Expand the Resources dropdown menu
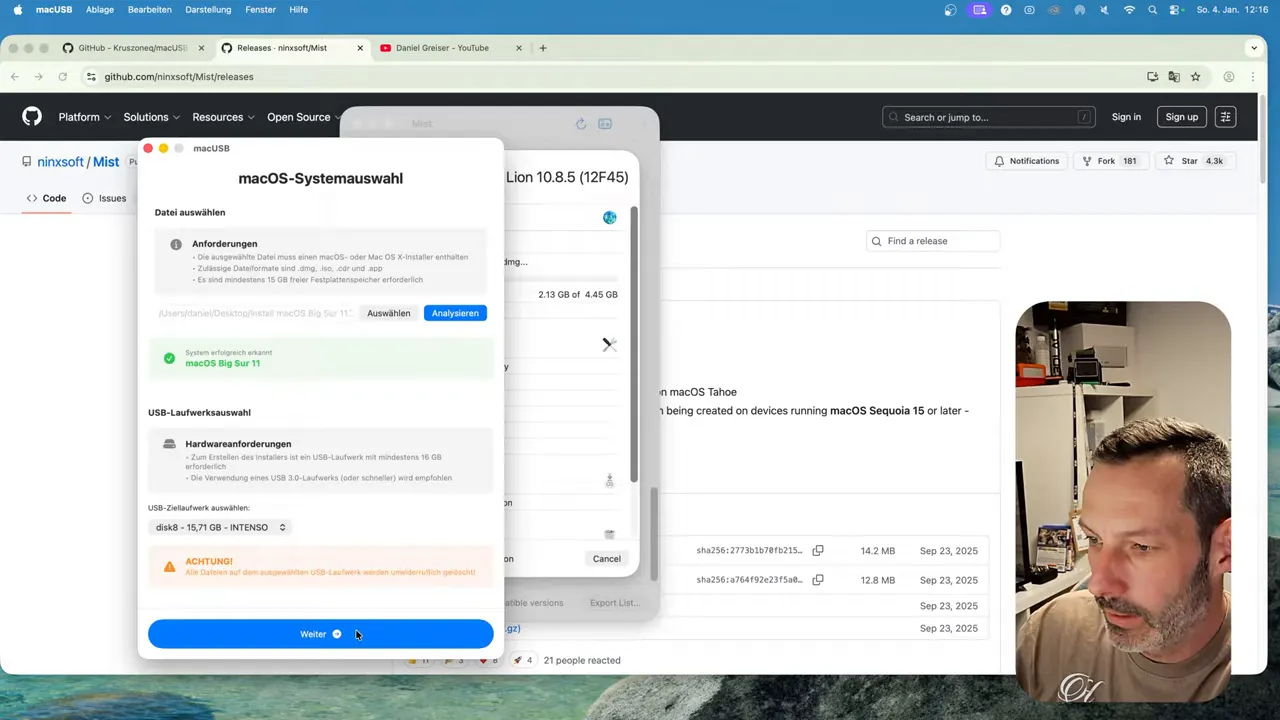The width and height of the screenshot is (1280, 720). click(223, 117)
